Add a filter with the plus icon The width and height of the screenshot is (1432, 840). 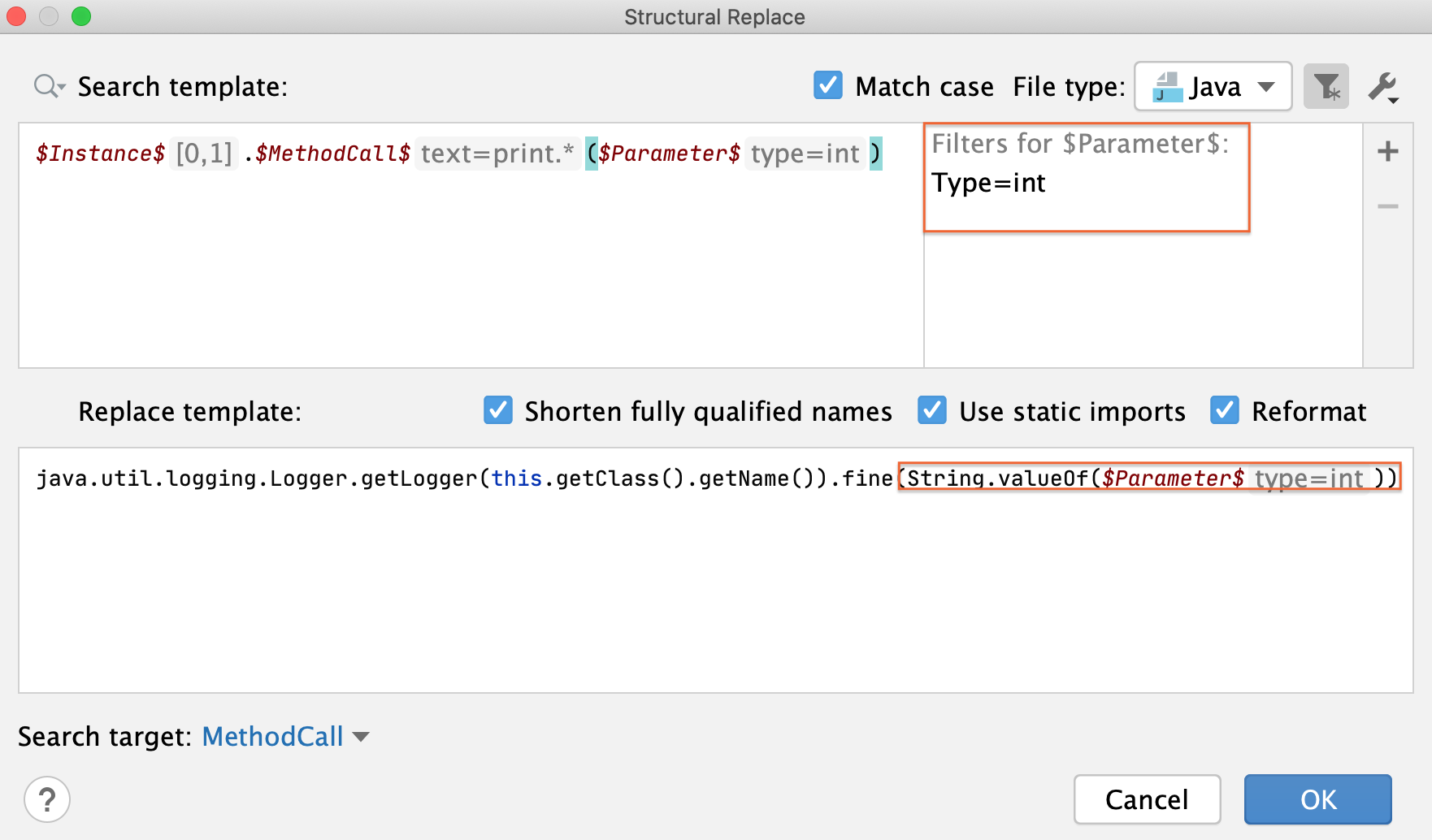pos(1388,151)
